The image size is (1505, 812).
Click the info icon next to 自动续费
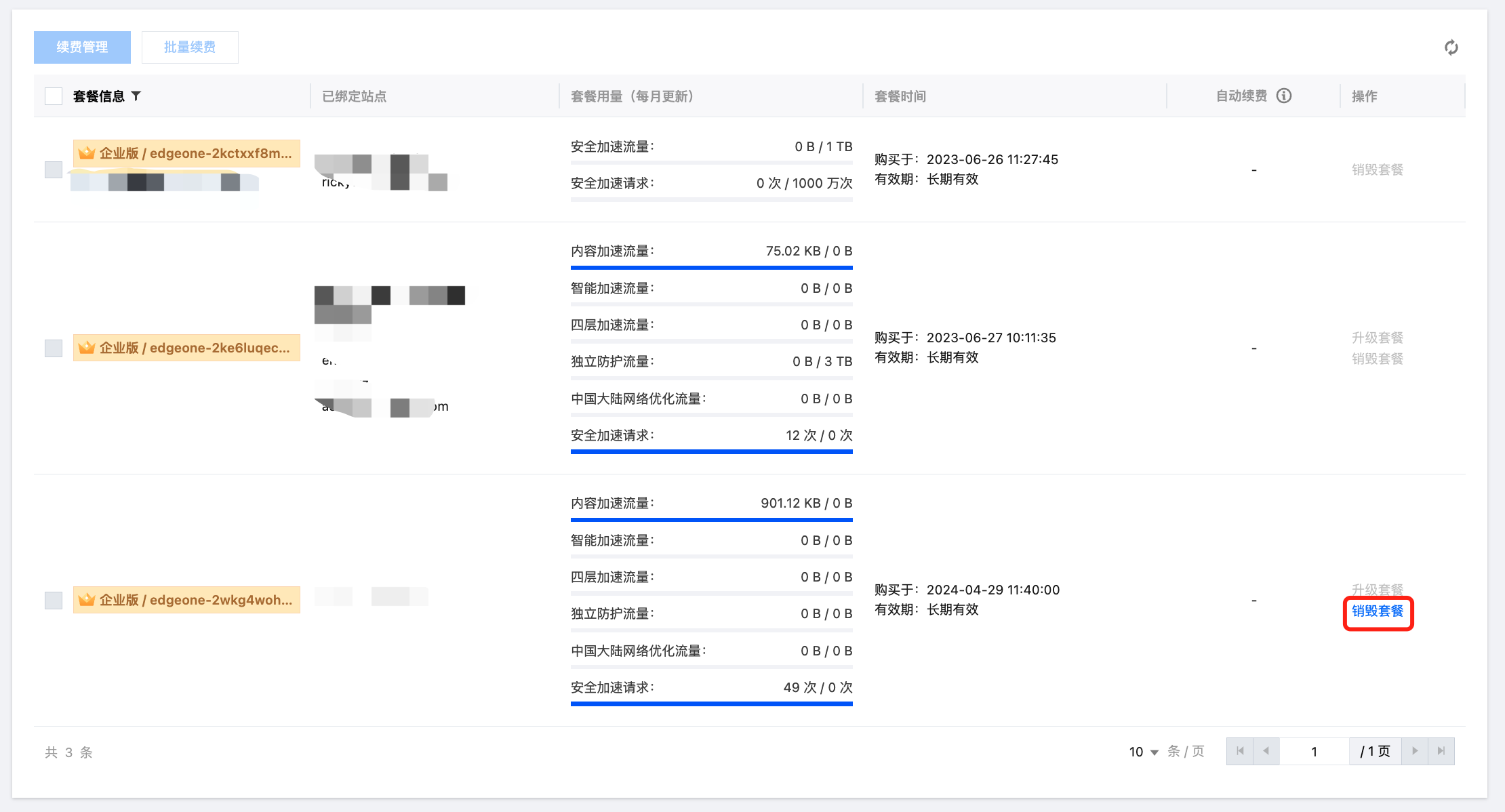point(1284,96)
